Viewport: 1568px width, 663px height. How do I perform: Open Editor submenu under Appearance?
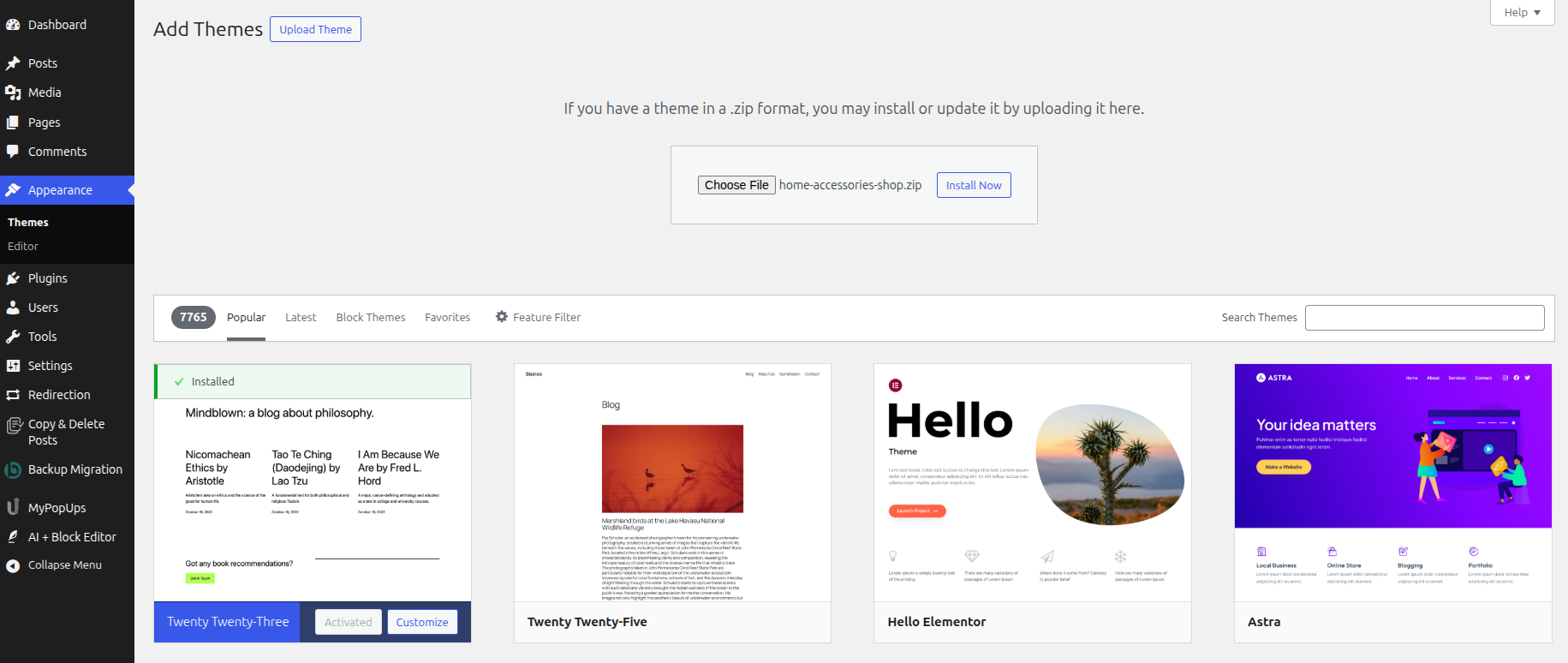tap(23, 247)
